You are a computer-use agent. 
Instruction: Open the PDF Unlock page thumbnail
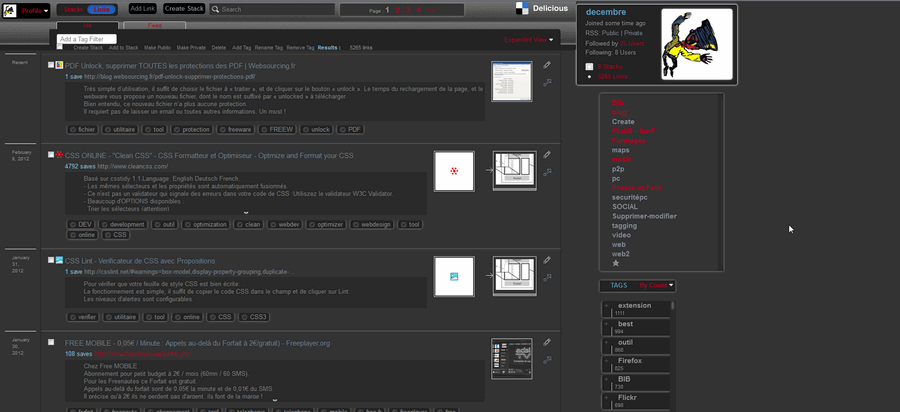(512, 81)
